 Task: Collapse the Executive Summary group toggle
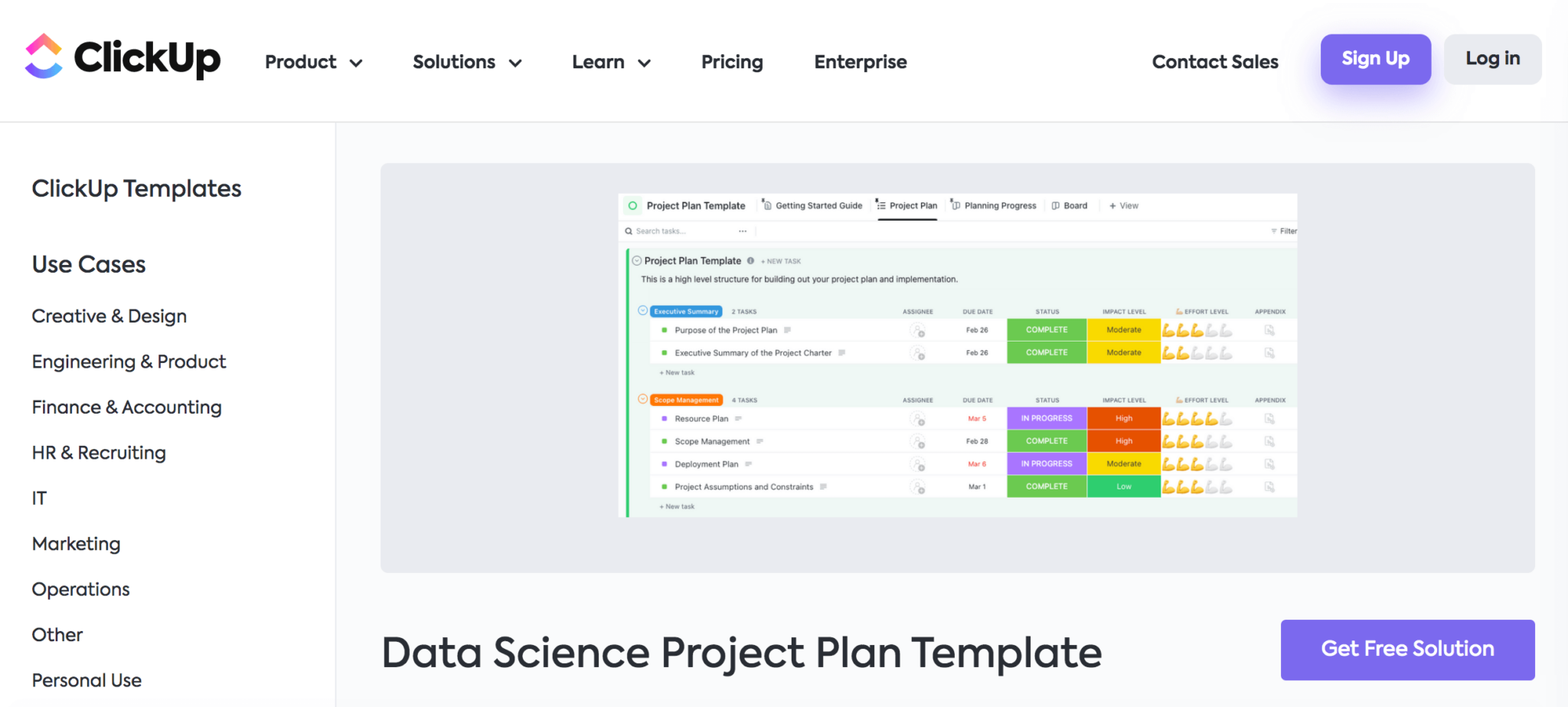[x=643, y=311]
